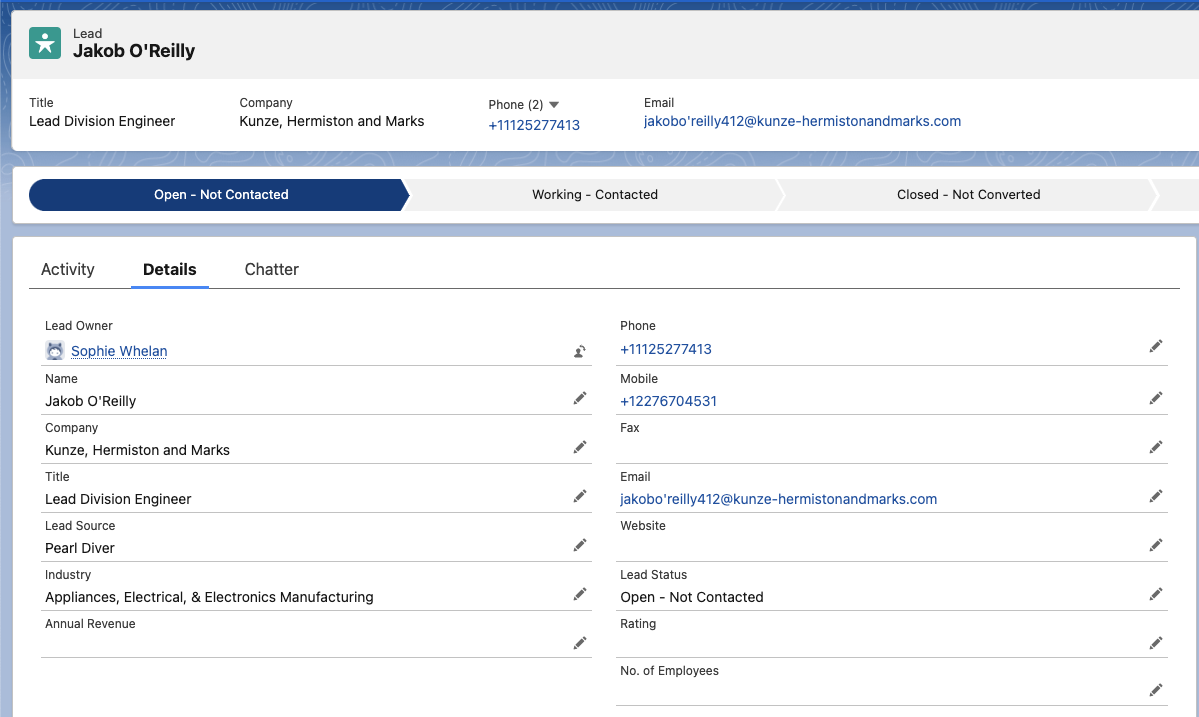
Task: Click the Lead record icon in header
Action: (x=45, y=43)
